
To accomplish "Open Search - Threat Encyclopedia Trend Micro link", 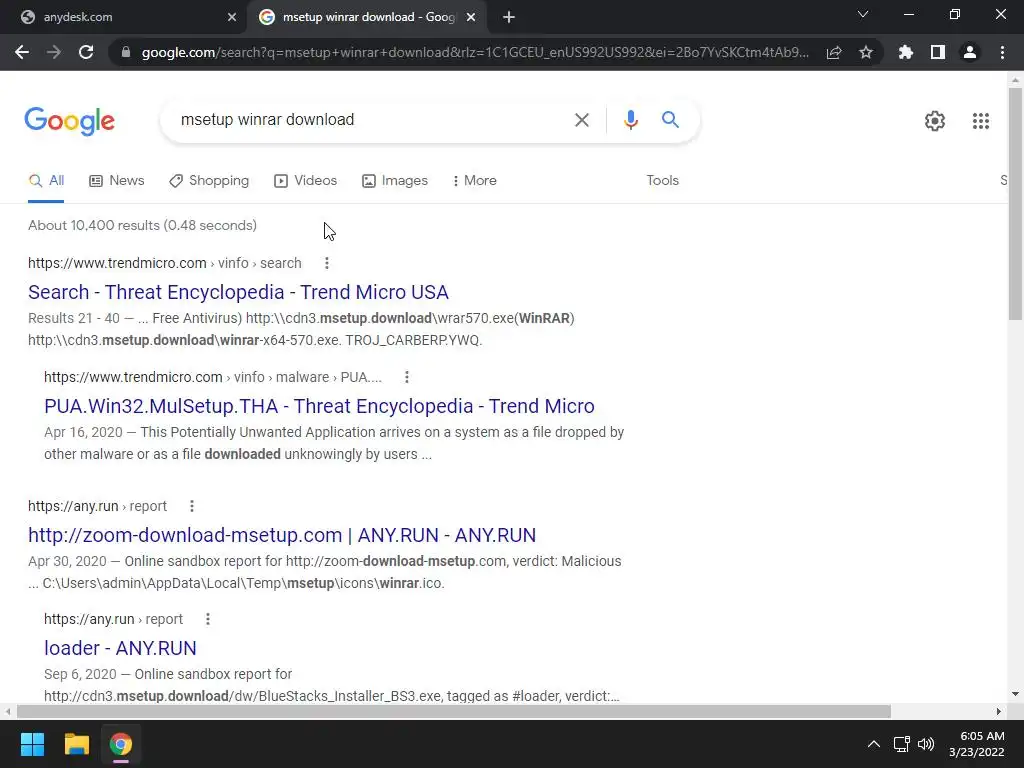I will [238, 292].
